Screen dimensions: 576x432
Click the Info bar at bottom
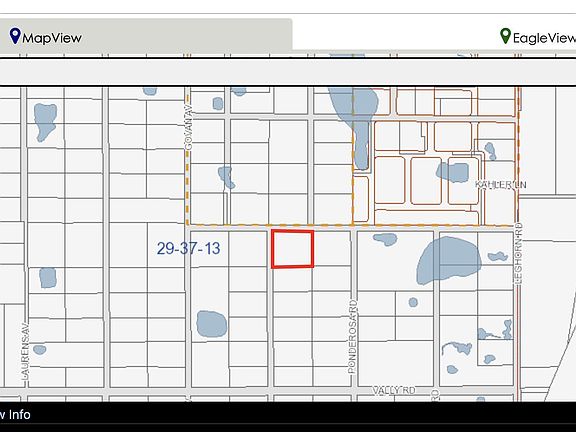288,415
